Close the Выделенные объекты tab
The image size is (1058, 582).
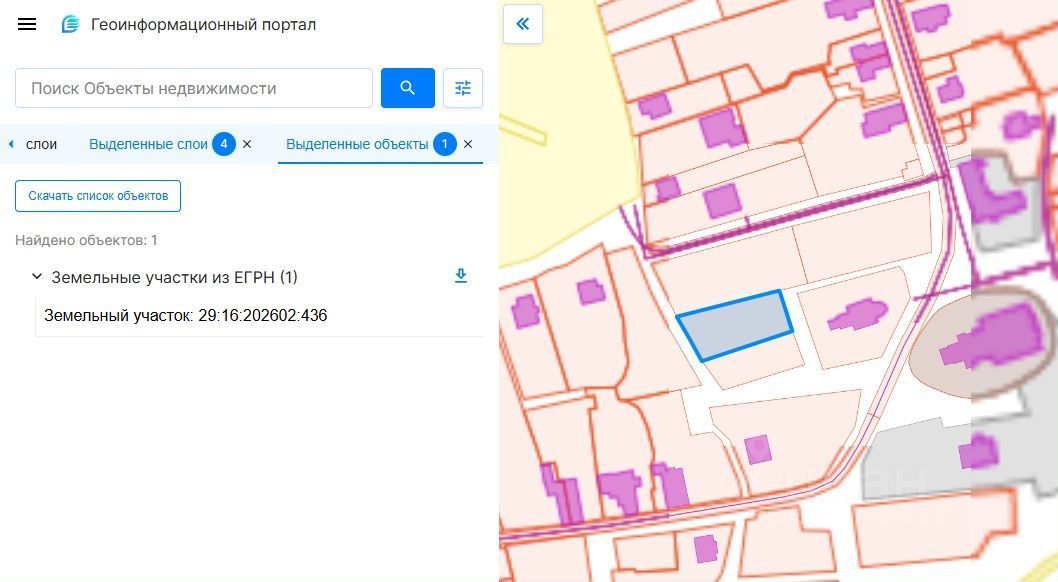coord(468,144)
